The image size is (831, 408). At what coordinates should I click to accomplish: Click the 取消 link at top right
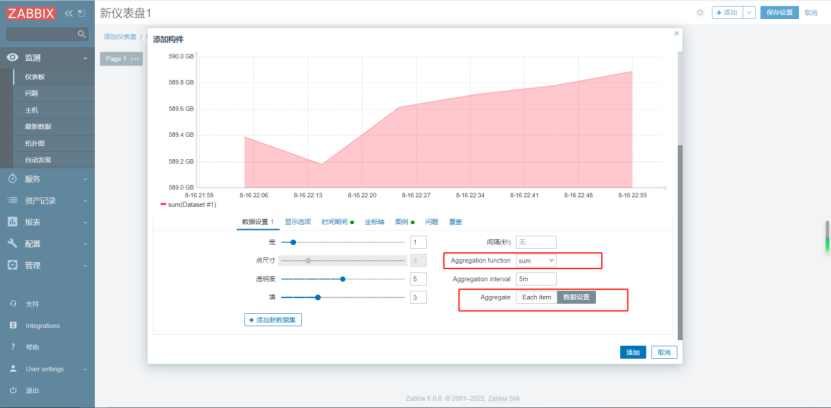(x=811, y=13)
